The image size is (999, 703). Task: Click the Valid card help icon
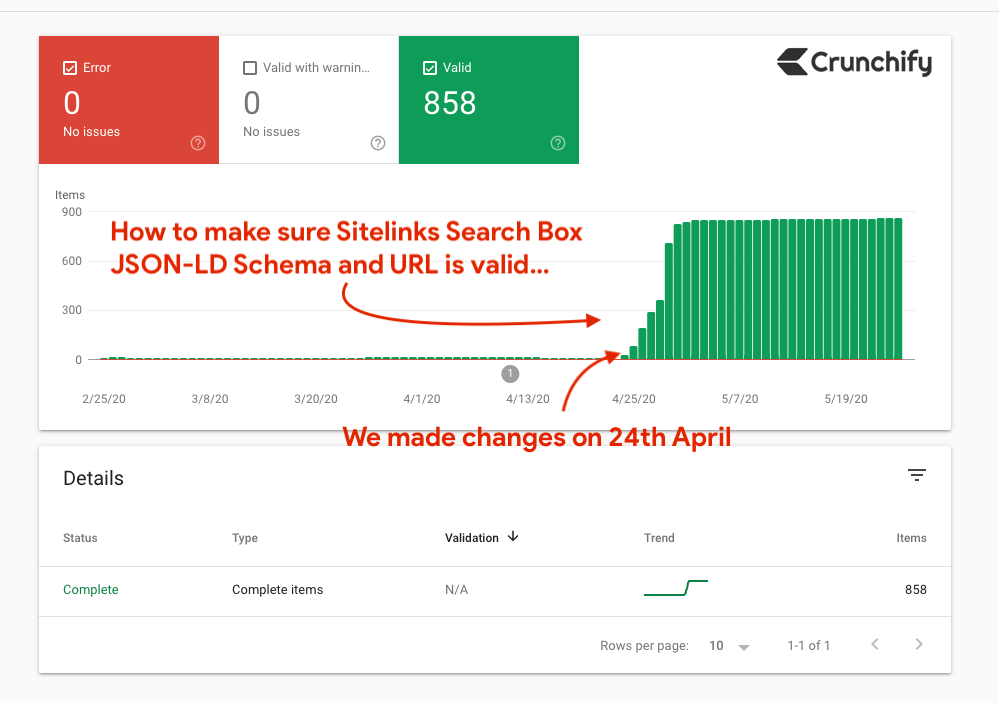[557, 143]
